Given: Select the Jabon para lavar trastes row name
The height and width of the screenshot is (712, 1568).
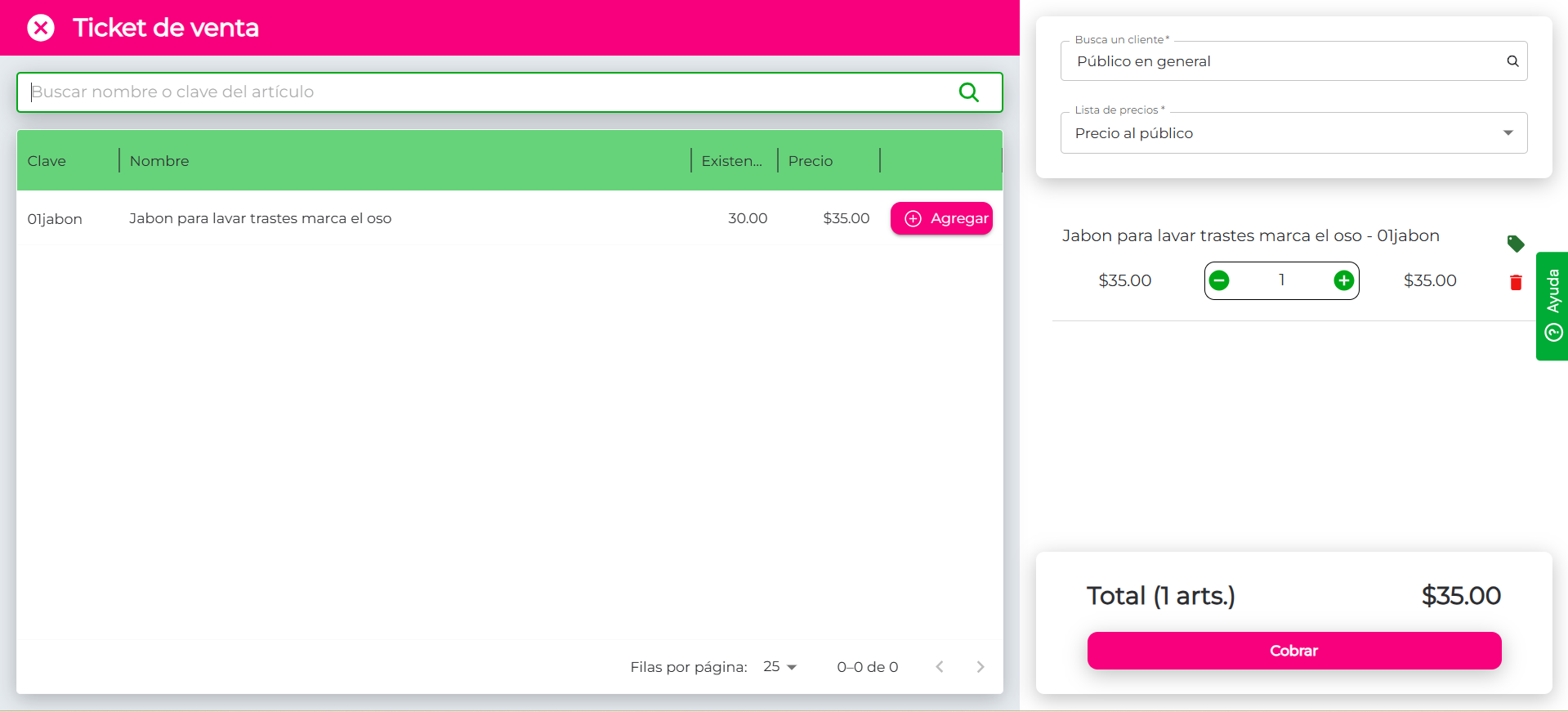Looking at the screenshot, I should 261,218.
